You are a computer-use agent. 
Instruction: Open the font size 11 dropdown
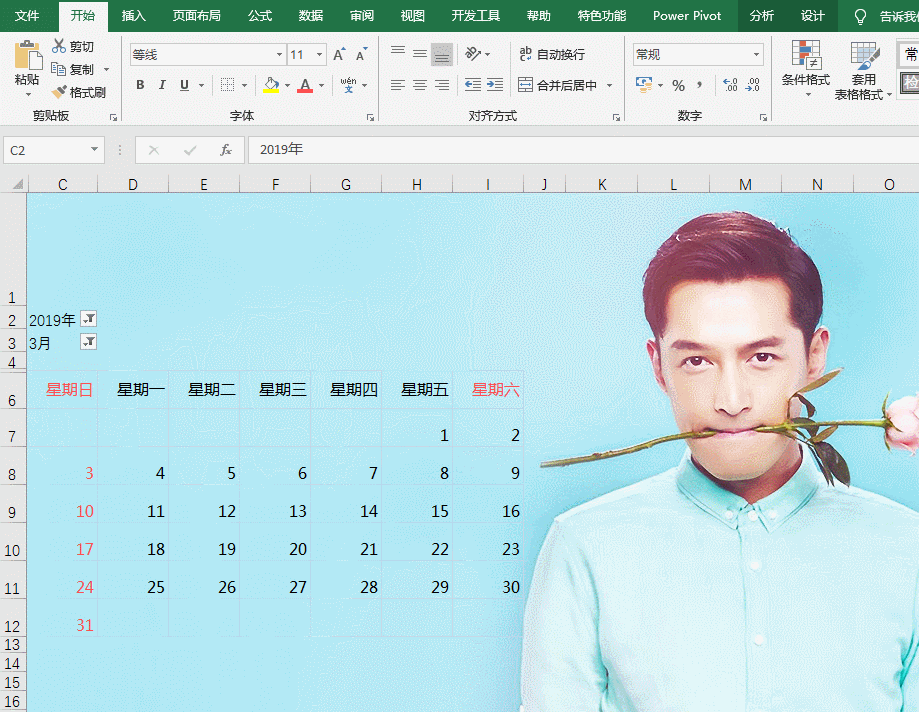[319, 54]
